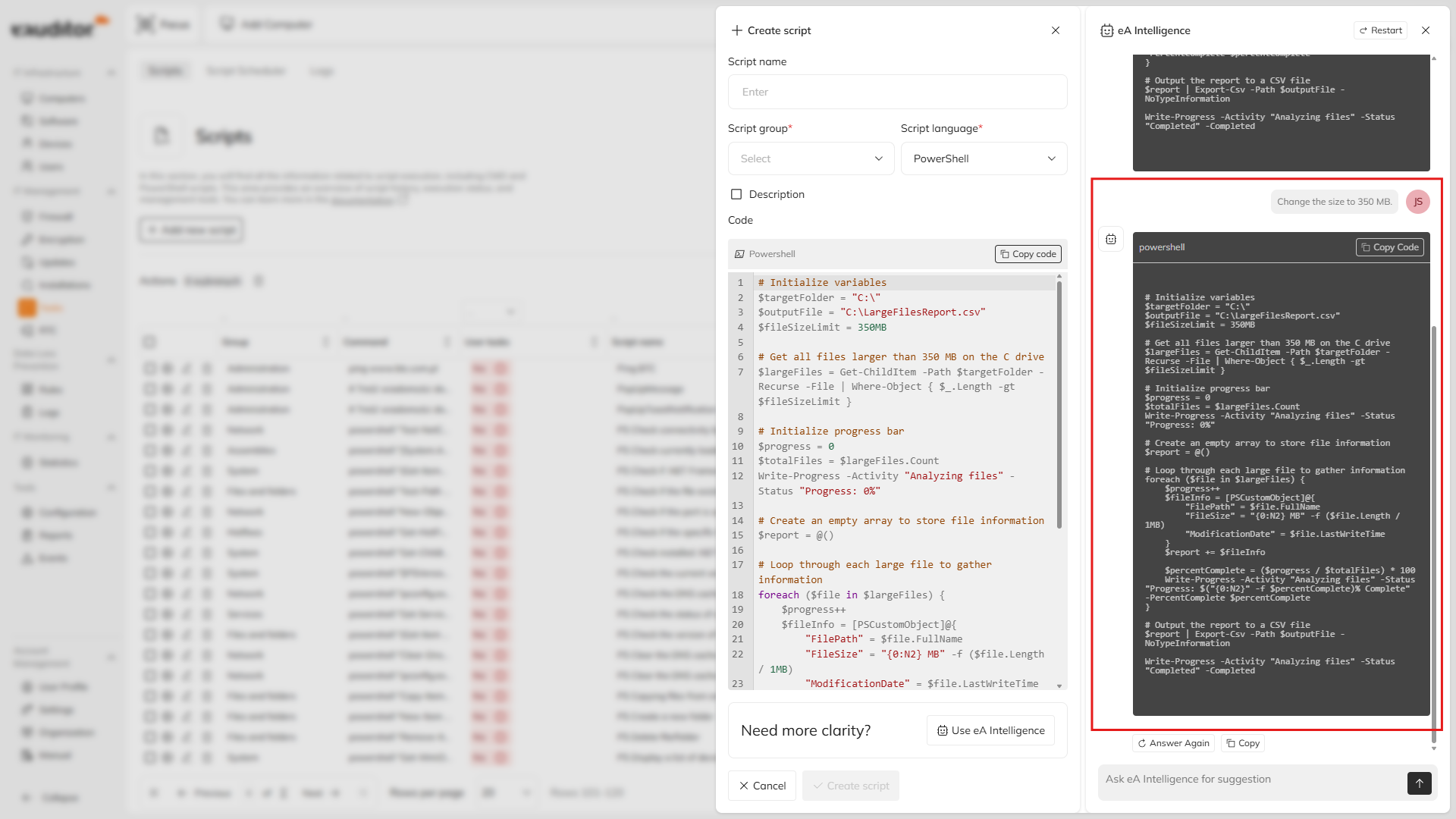The image size is (1456, 819).
Task: Open the Script group dropdown
Action: [x=811, y=158]
